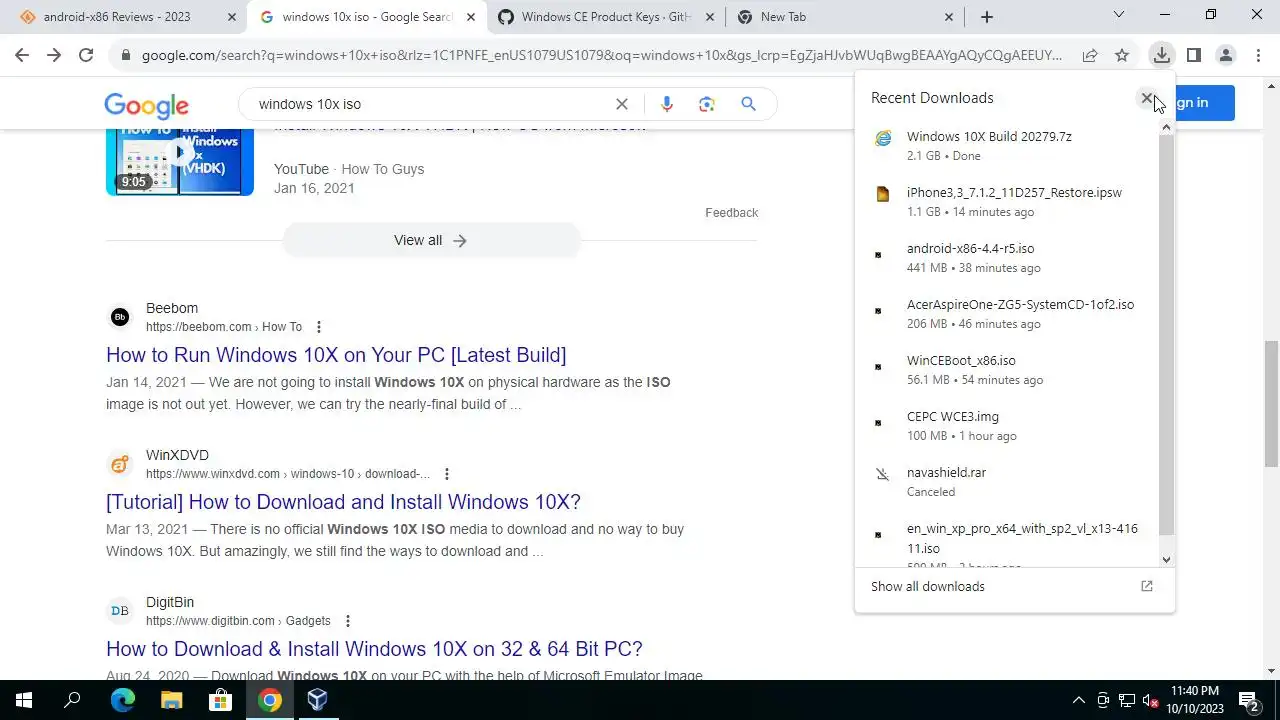
Task: Click downloads list scroll up arrow
Action: point(1166,128)
